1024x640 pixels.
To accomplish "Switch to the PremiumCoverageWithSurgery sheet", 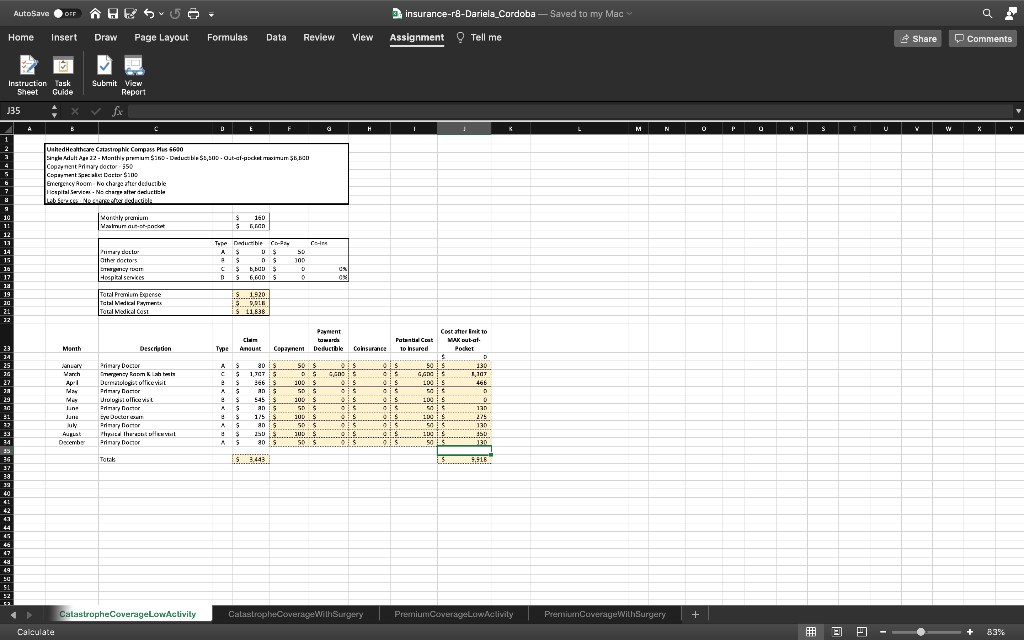I will [604, 613].
